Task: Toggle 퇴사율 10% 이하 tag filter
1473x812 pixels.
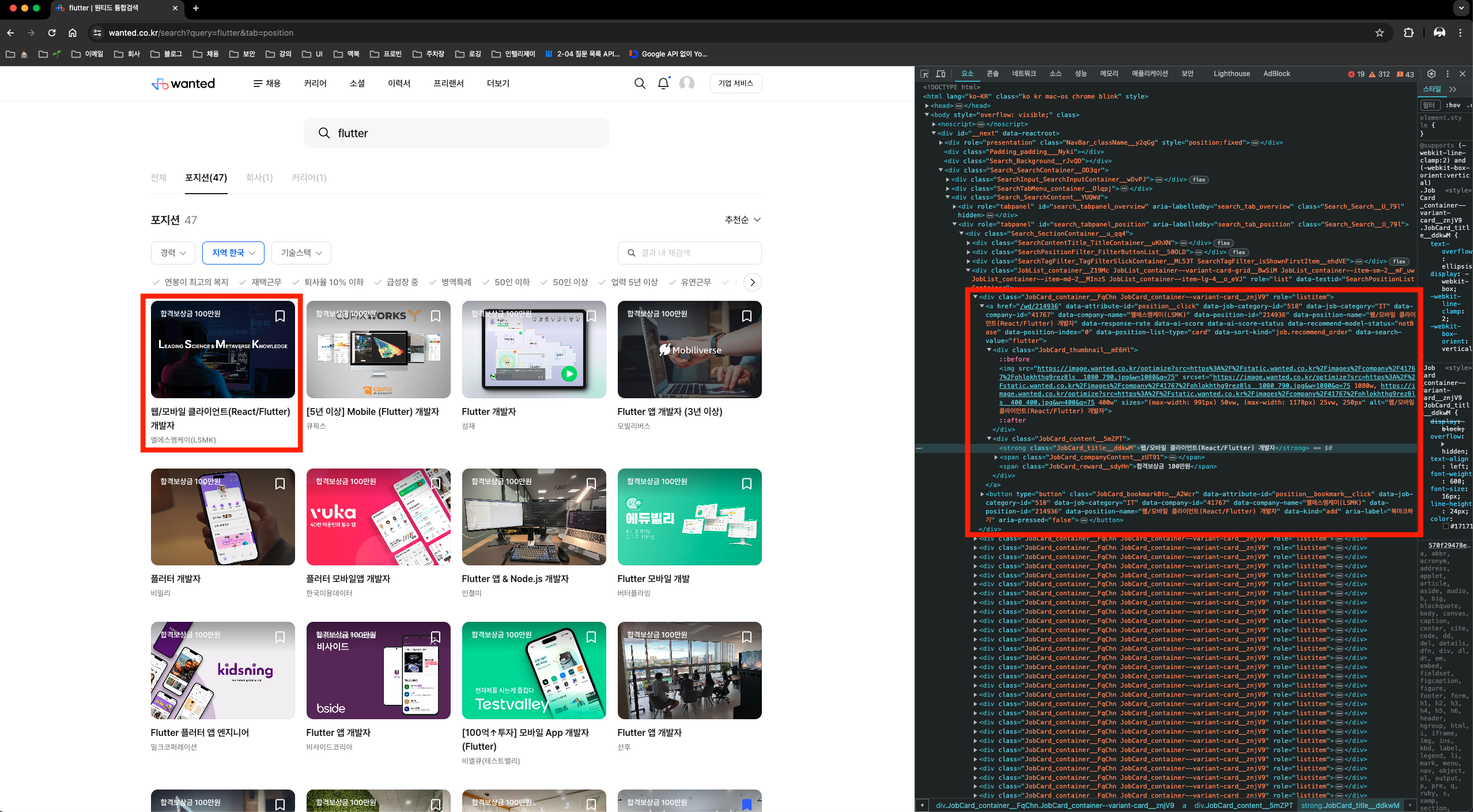Action: (x=328, y=282)
